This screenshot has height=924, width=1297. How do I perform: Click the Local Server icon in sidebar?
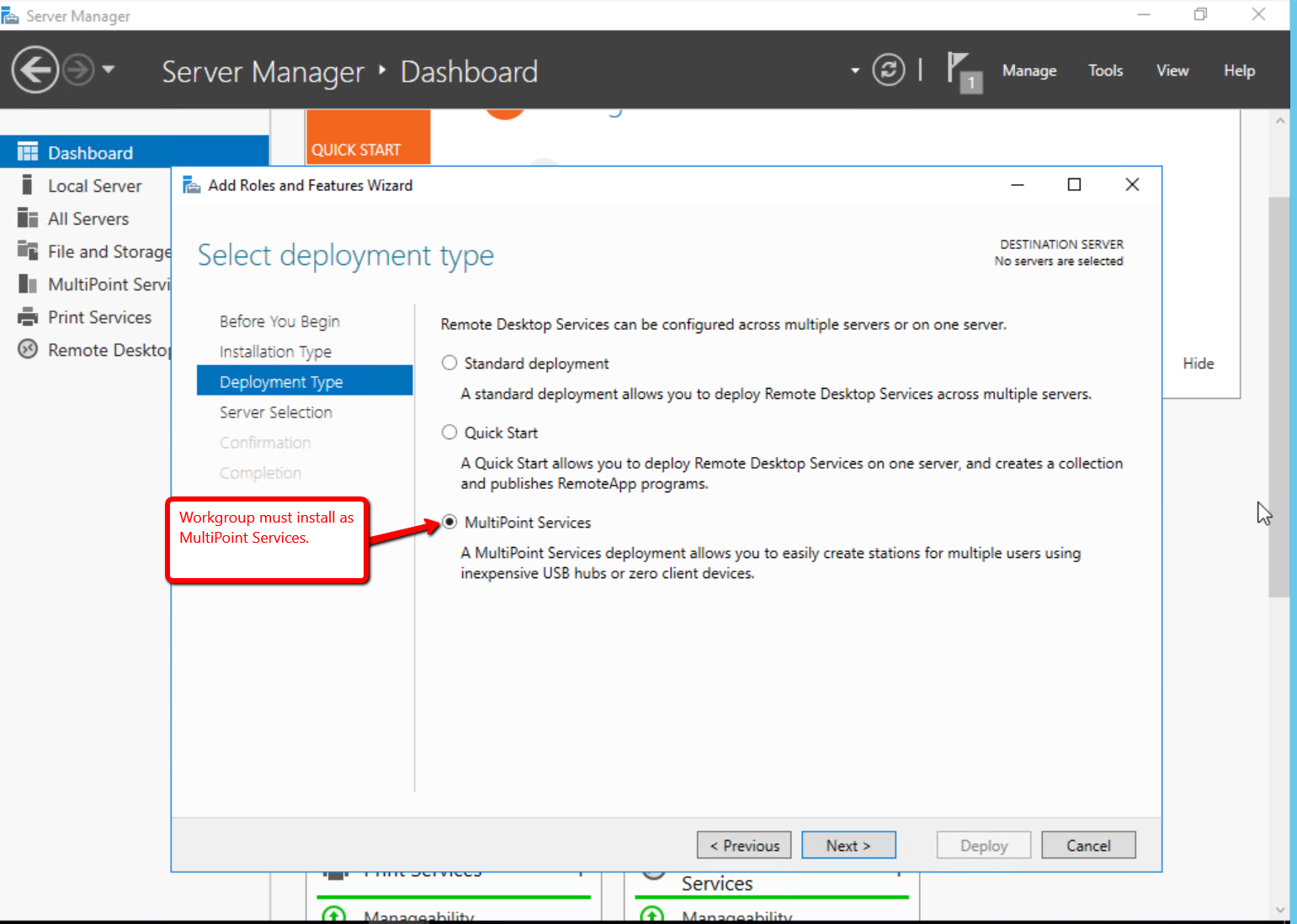[x=27, y=185]
